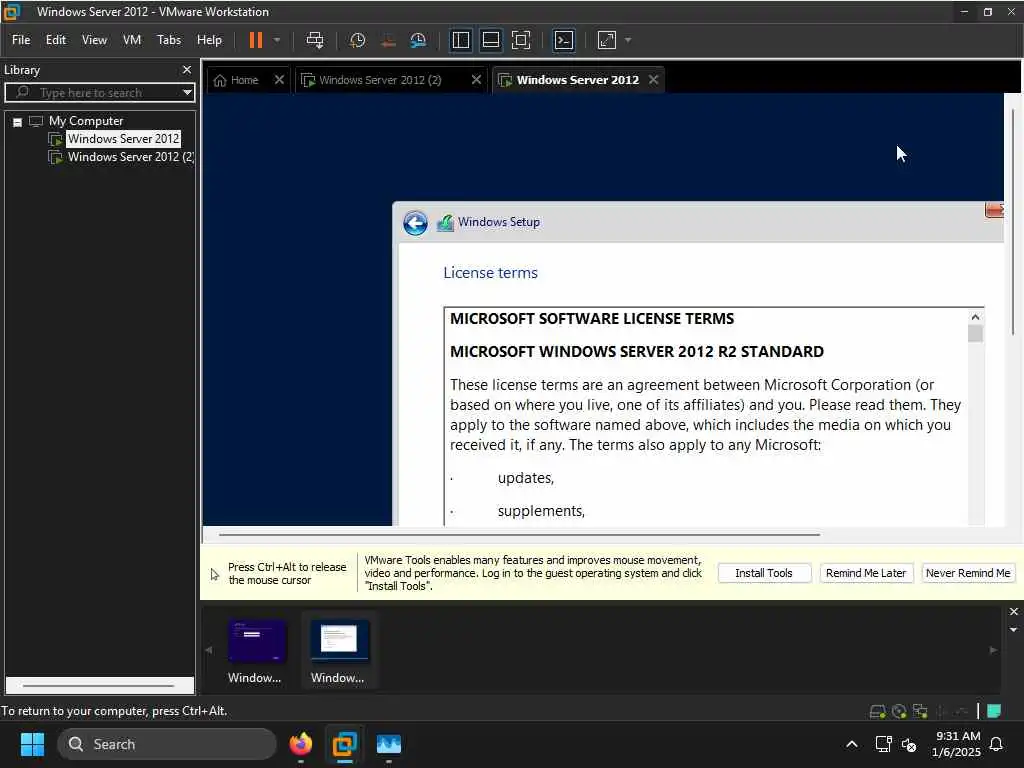Toggle the console view button
1024x768 pixels.
pos(564,40)
